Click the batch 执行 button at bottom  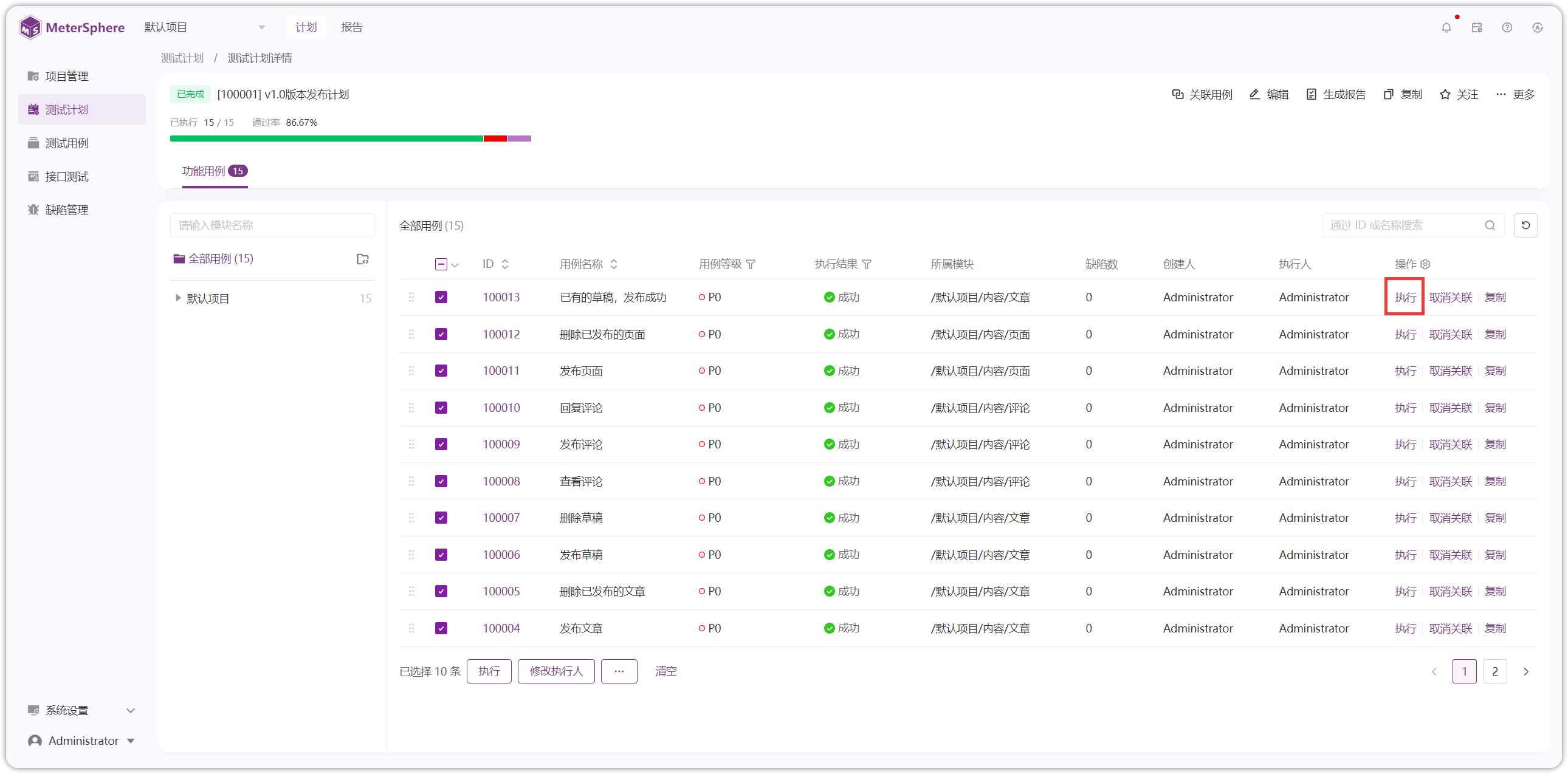[489, 671]
